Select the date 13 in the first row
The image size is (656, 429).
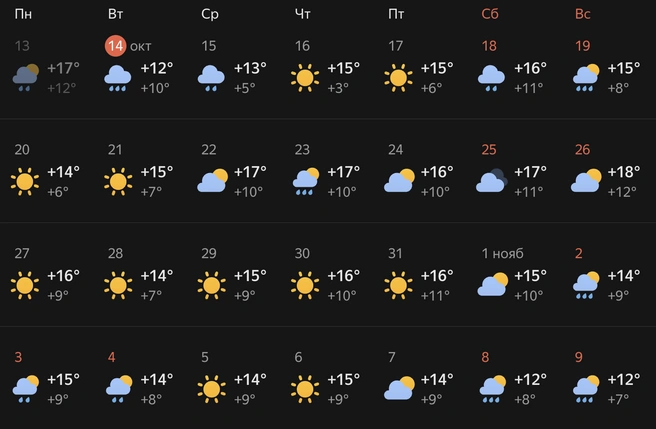pos(22,46)
